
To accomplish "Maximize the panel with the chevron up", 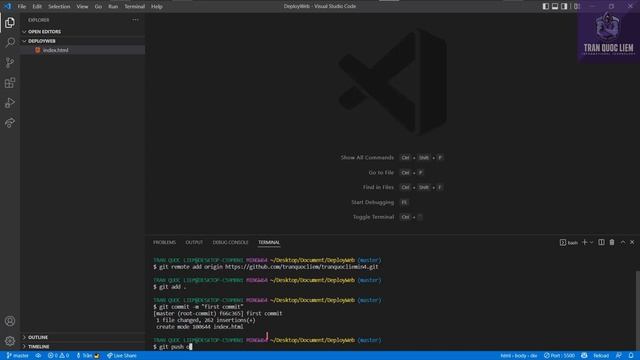I will [x=623, y=242].
